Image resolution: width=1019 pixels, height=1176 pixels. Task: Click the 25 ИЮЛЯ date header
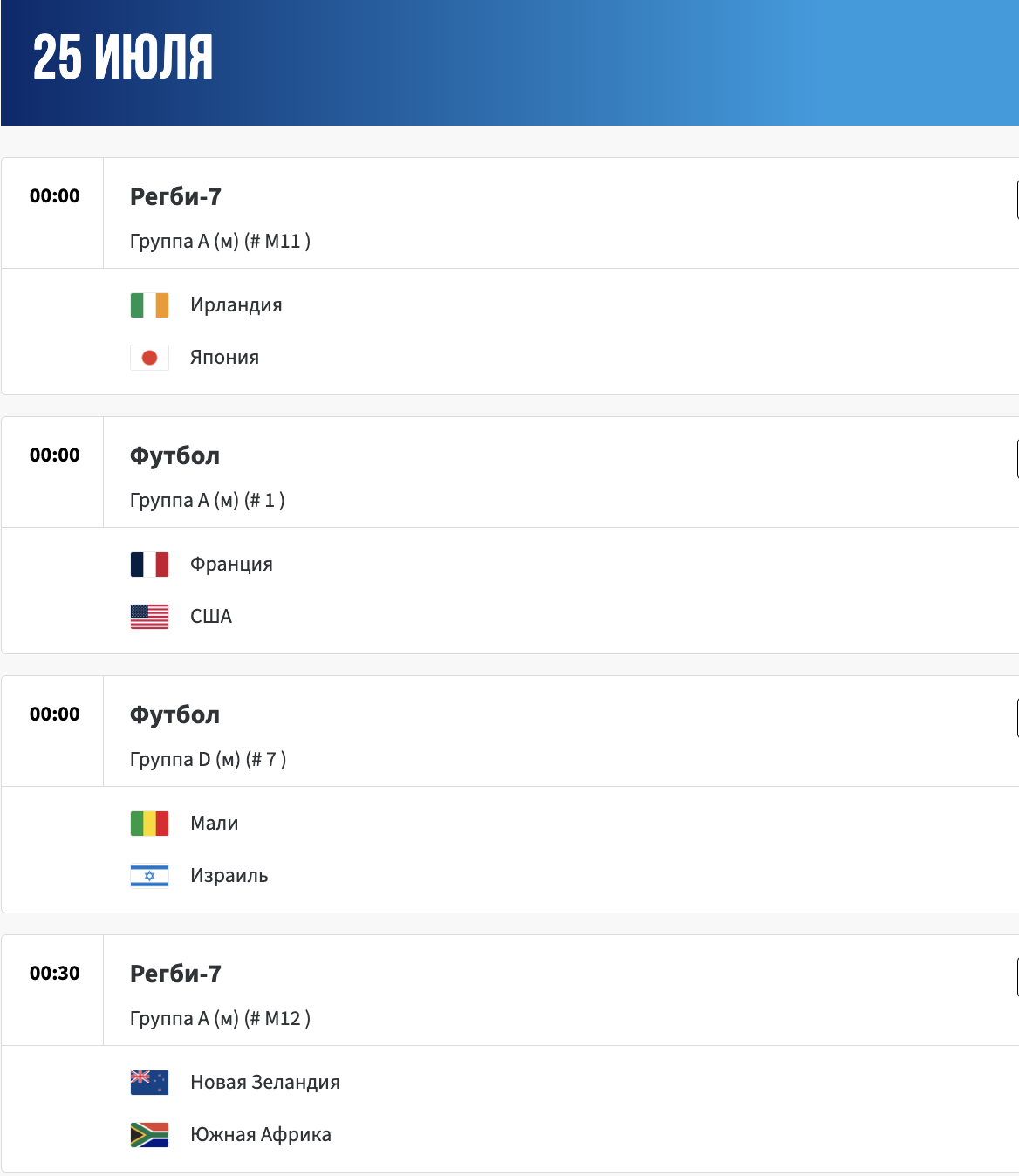(x=123, y=58)
